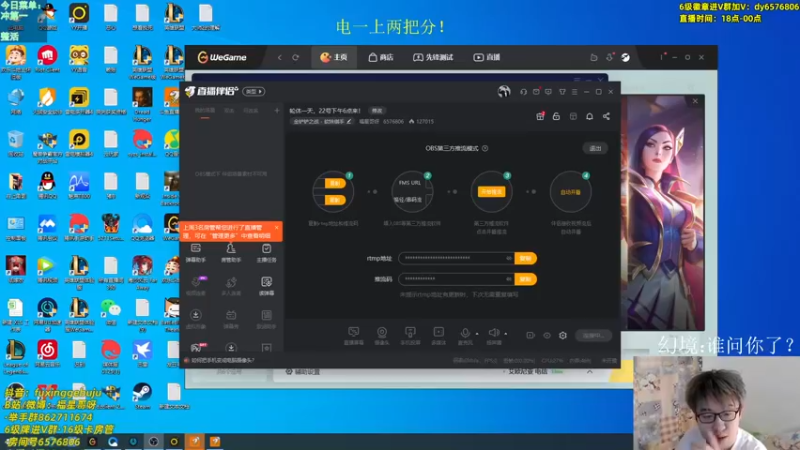Copy the stream key code

click(x=526, y=279)
